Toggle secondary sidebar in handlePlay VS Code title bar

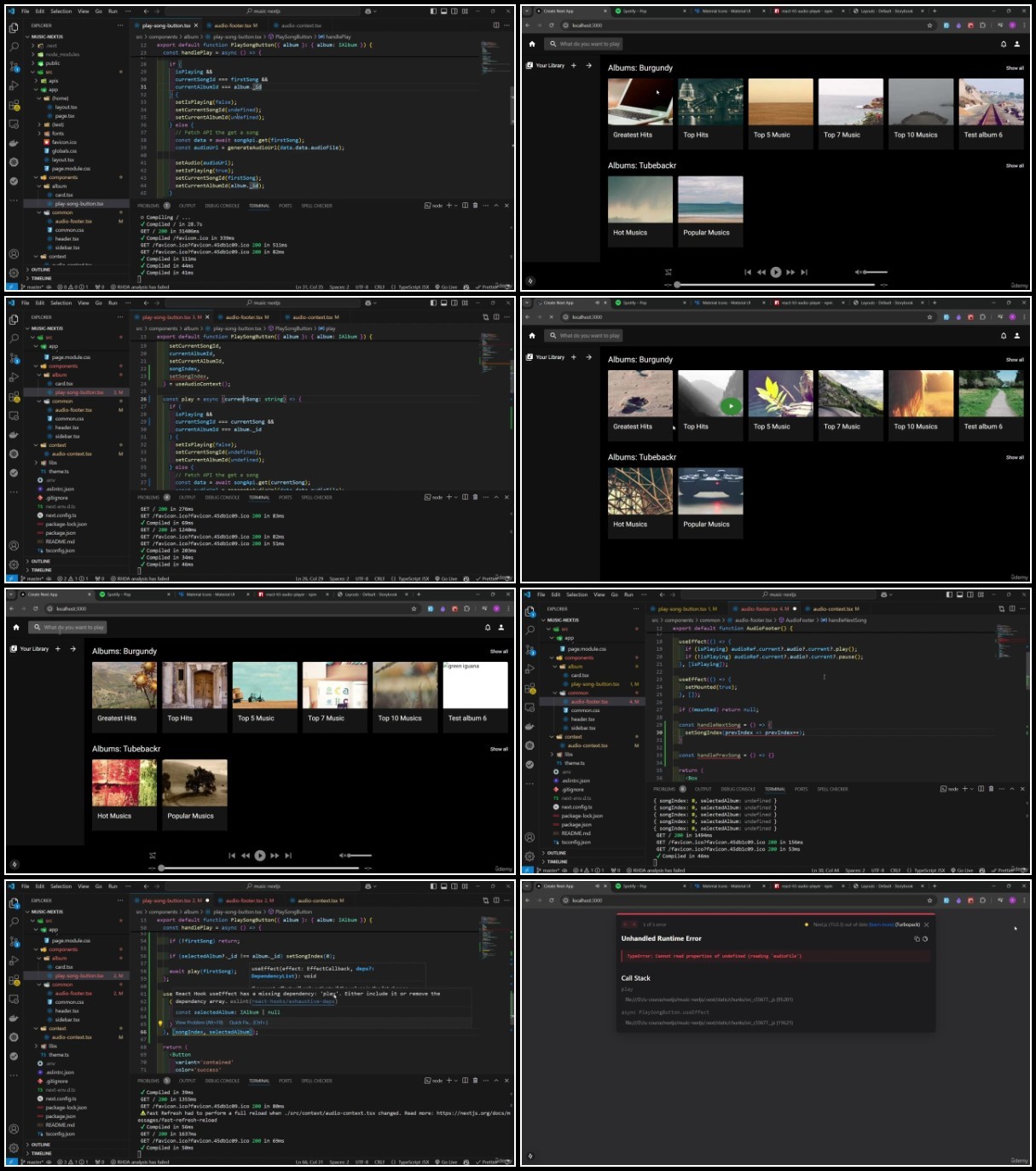(x=454, y=12)
